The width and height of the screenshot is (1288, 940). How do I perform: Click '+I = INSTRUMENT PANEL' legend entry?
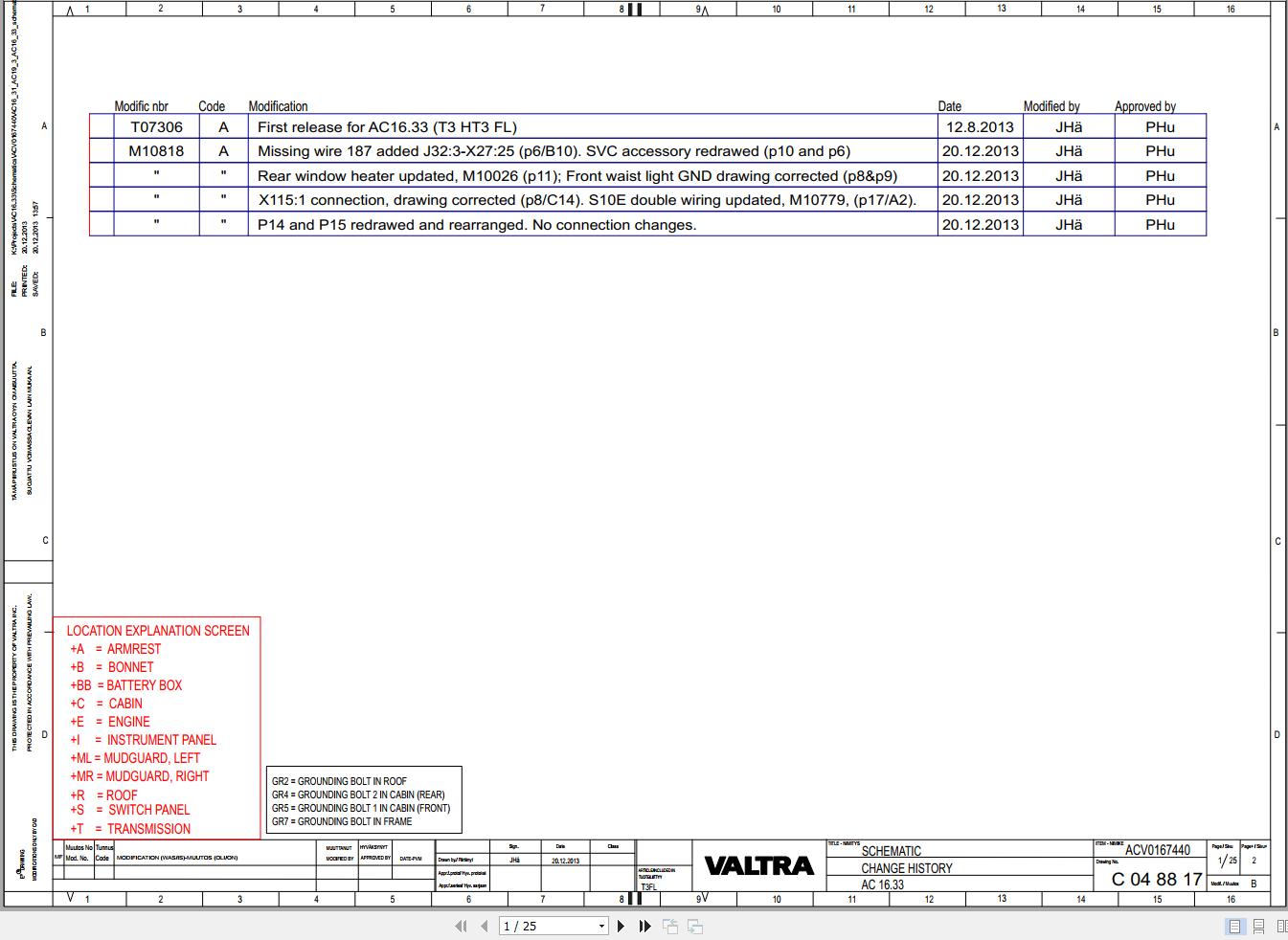(x=143, y=740)
